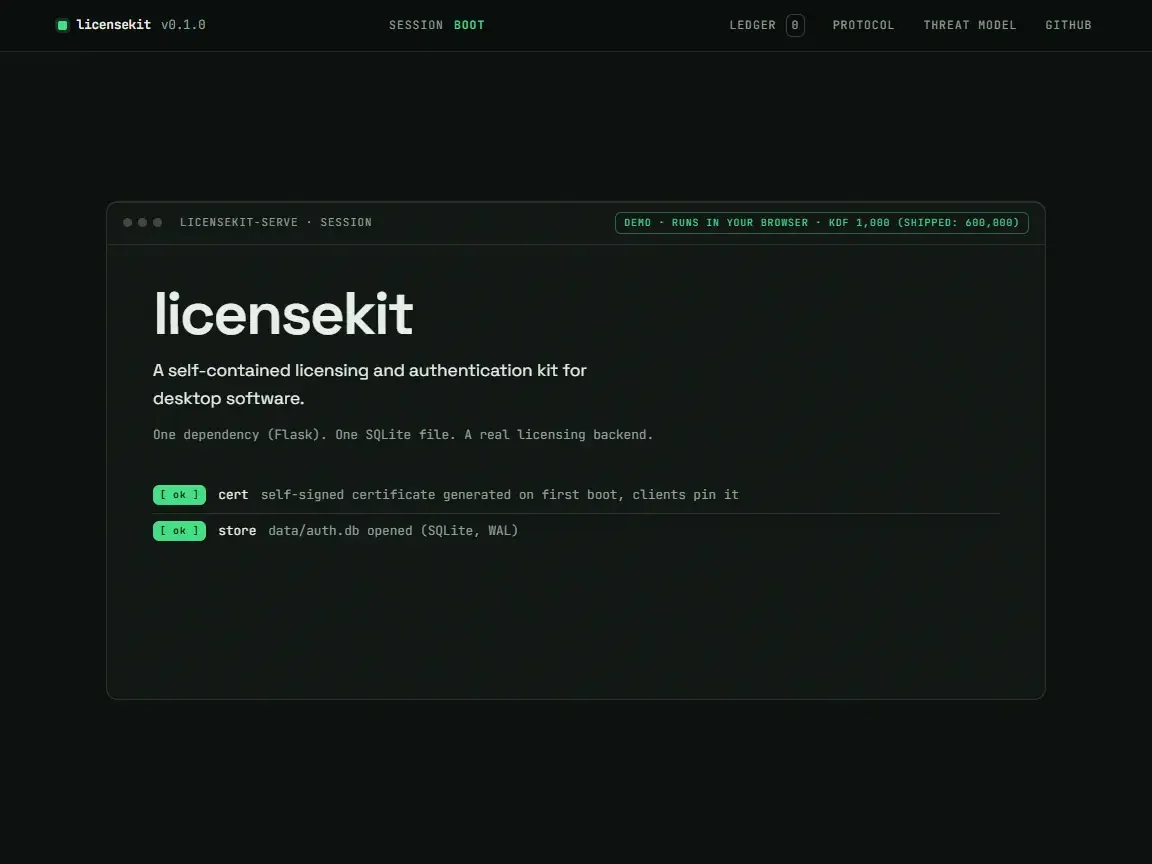This screenshot has width=1152, height=864.
Task: Click the DEMO runs-in-browser KDF badge
Action: (821, 223)
